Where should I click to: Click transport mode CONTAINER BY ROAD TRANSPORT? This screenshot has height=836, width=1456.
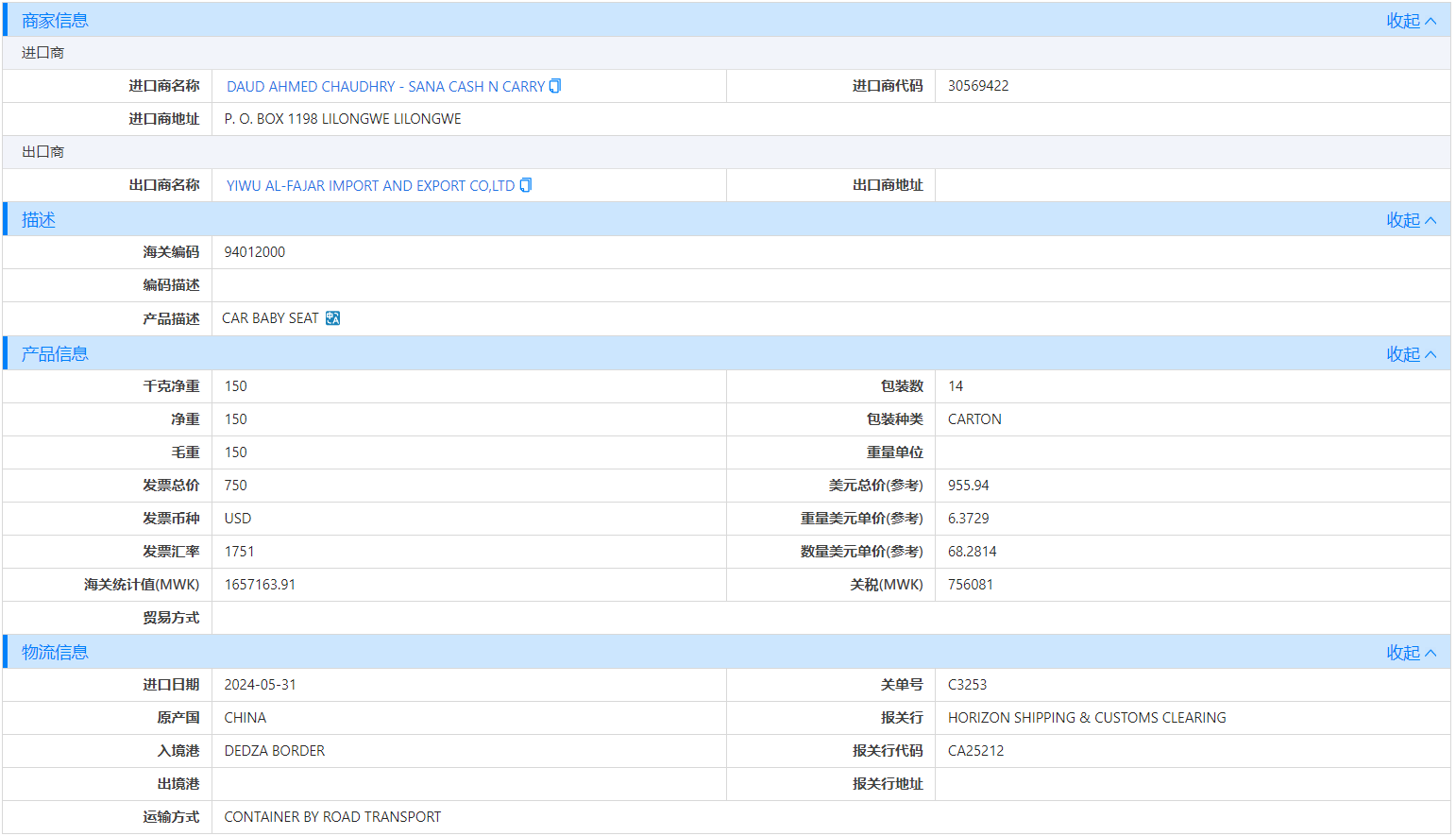pyautogui.click(x=331, y=816)
